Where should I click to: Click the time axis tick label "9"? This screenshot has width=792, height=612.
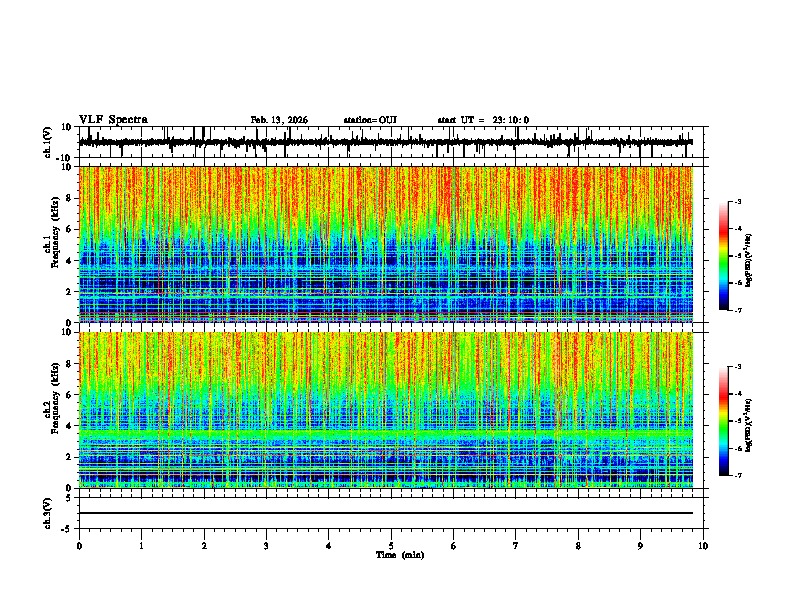pos(640,546)
